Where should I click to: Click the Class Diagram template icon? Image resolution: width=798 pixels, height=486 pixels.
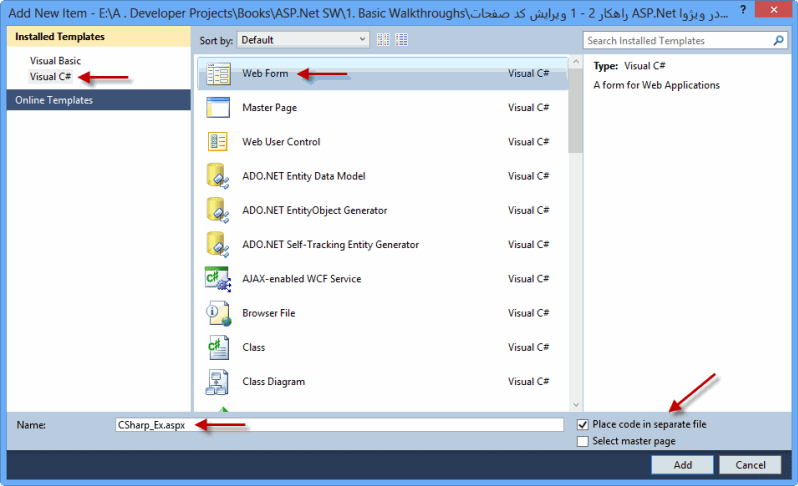[217, 382]
